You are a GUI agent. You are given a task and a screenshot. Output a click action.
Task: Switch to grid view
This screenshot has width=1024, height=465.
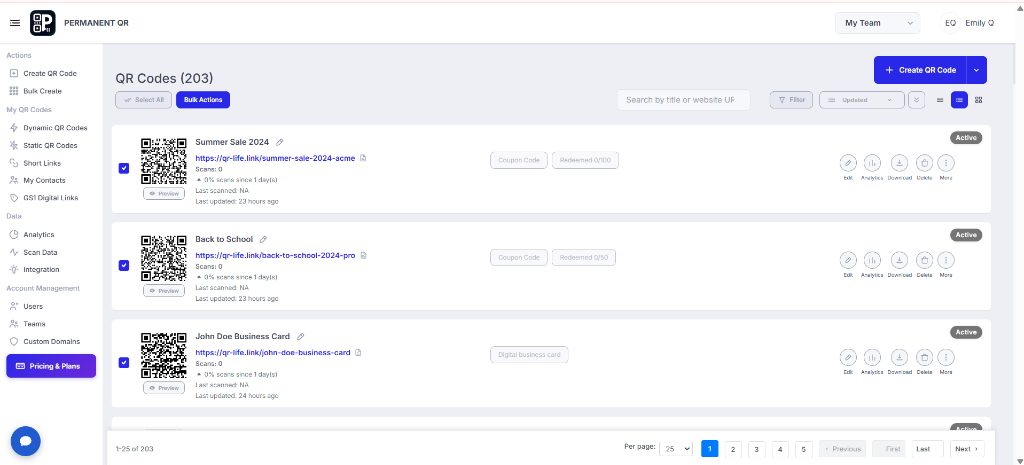click(x=978, y=100)
